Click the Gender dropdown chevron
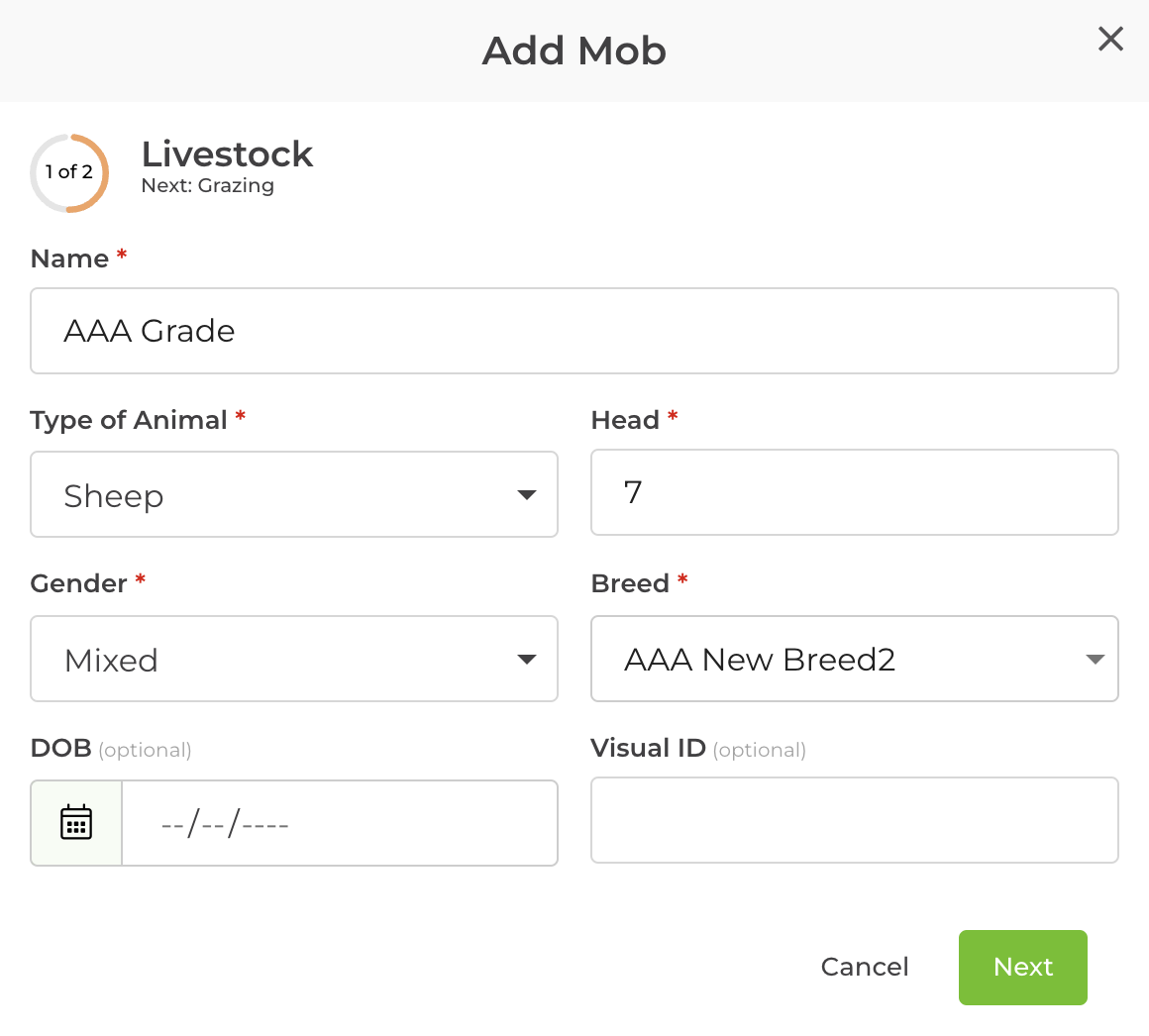The width and height of the screenshot is (1149, 1036). (x=527, y=659)
